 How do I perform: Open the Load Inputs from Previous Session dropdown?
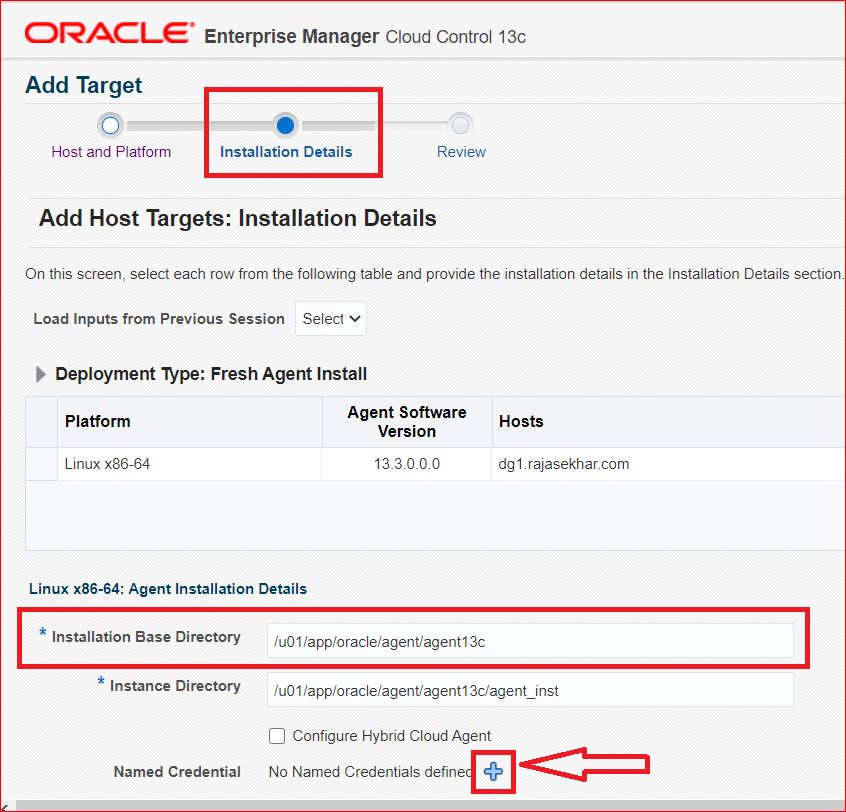(331, 319)
